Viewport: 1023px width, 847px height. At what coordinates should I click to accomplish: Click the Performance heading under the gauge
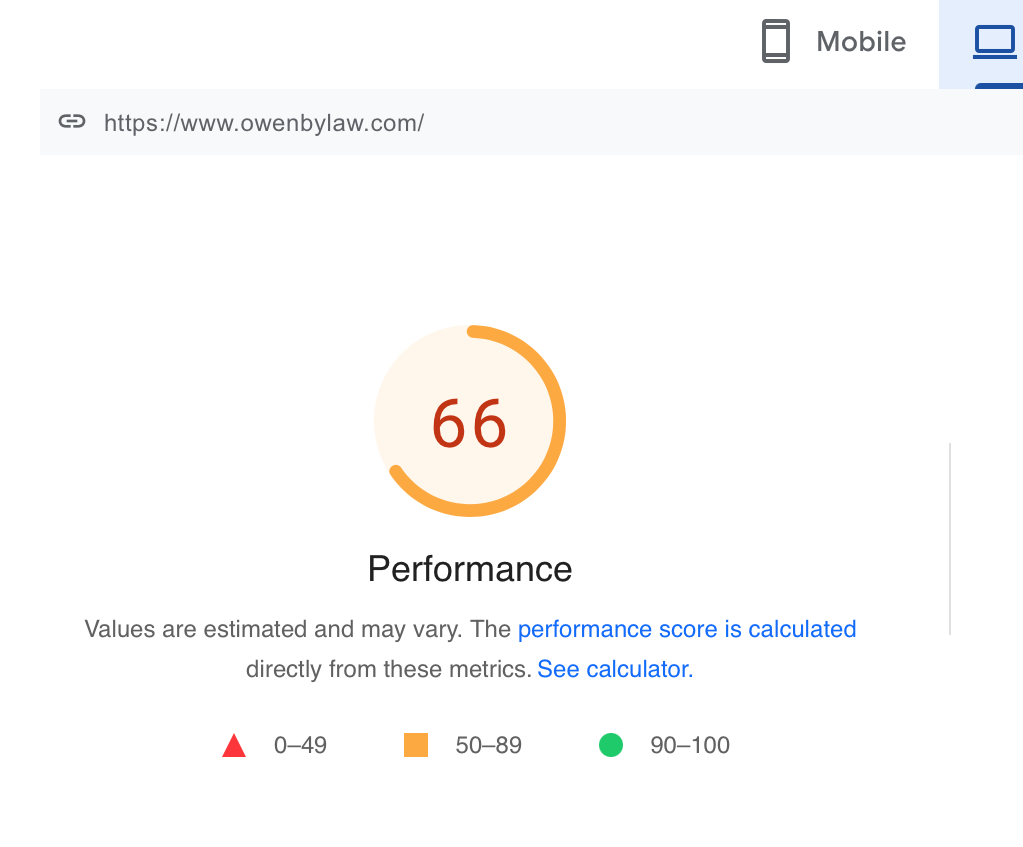[x=470, y=569]
